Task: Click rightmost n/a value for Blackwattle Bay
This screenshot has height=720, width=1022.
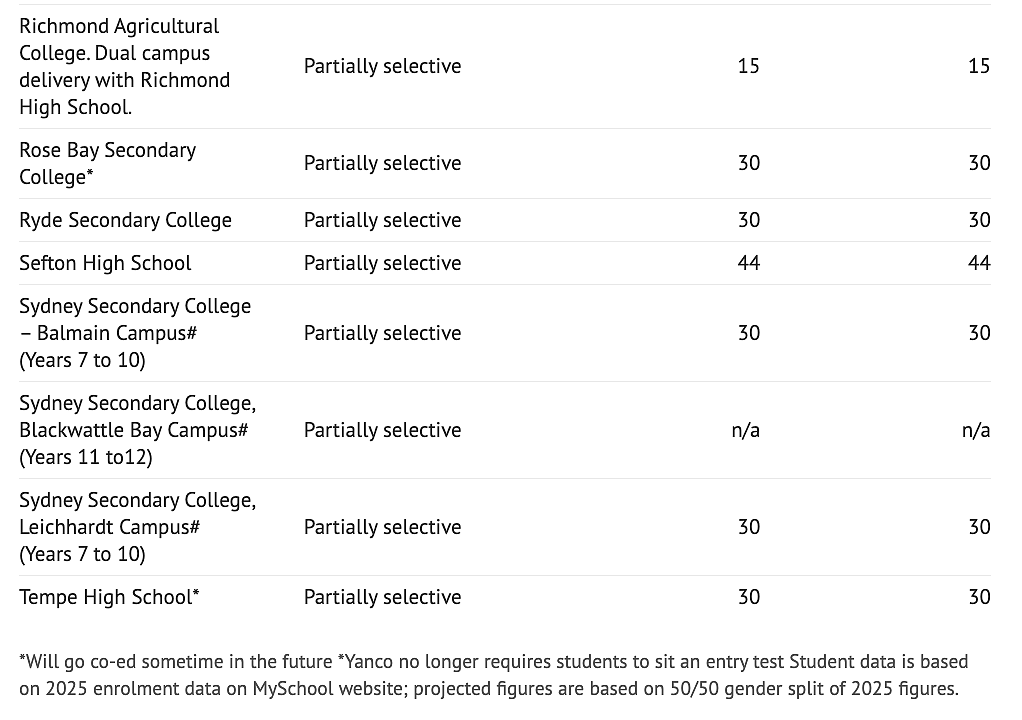Action: pos(976,430)
